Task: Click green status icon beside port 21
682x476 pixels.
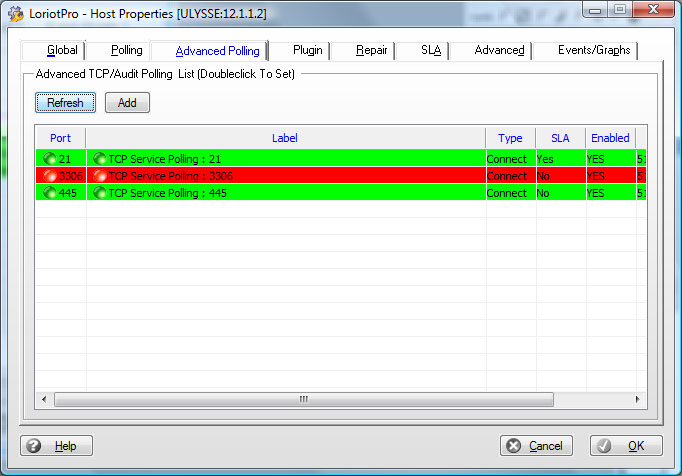Action: (50, 159)
